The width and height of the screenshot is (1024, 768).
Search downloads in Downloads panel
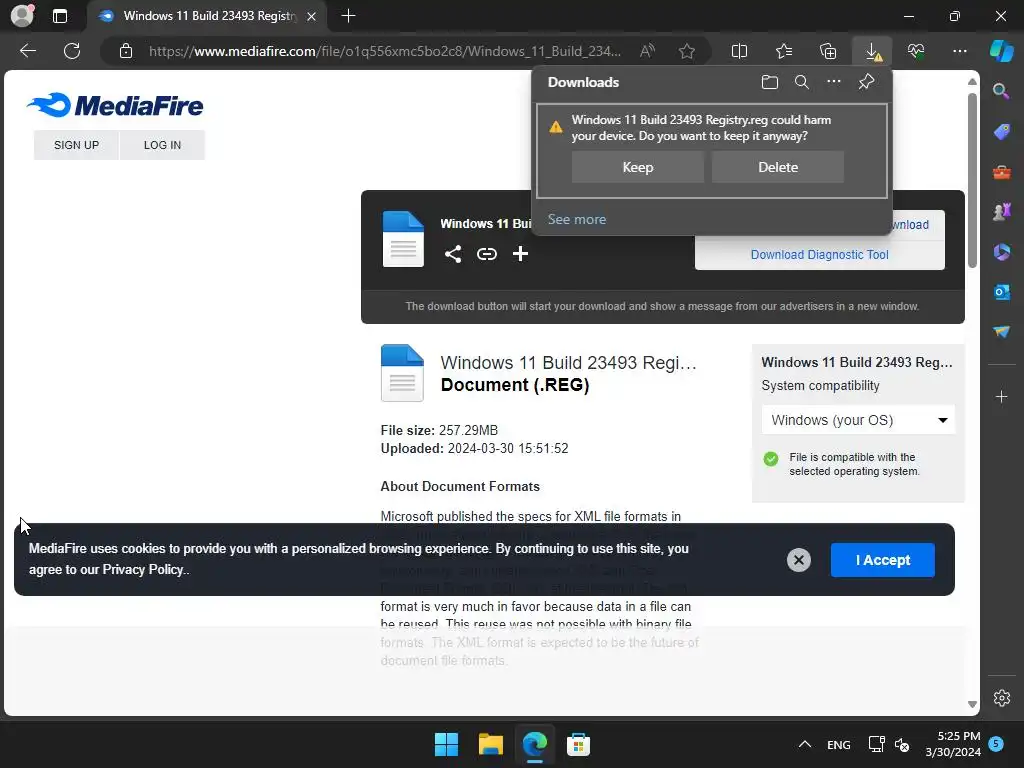pos(802,82)
